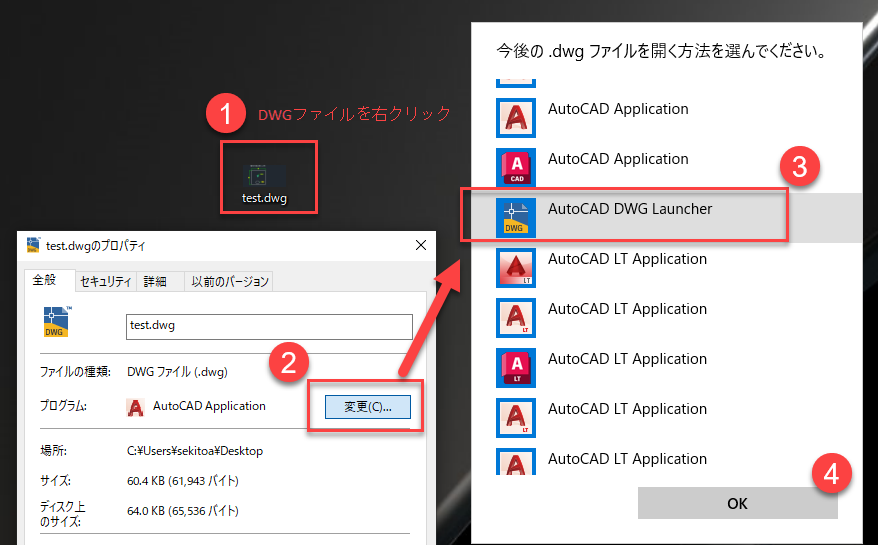The image size is (878, 545).
Task: Pick the AutoCAD Application directly above the CAD-labeled one
Action: [x=666, y=118]
